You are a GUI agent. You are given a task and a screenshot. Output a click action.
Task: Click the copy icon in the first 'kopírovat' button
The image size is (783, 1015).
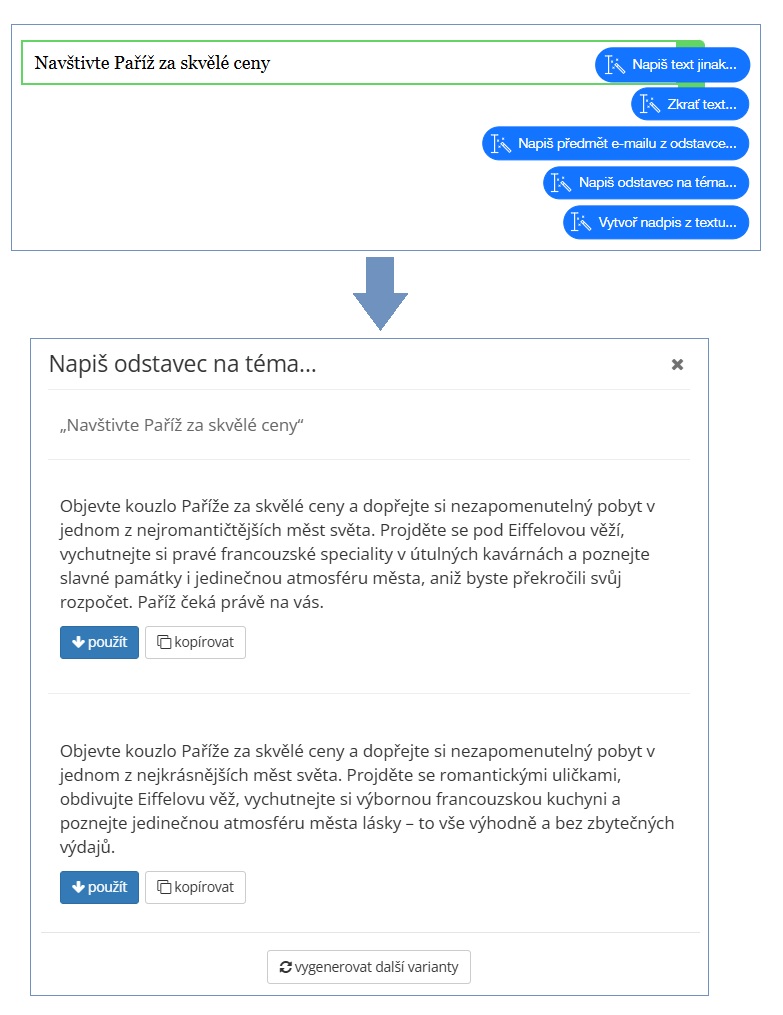[x=164, y=642]
